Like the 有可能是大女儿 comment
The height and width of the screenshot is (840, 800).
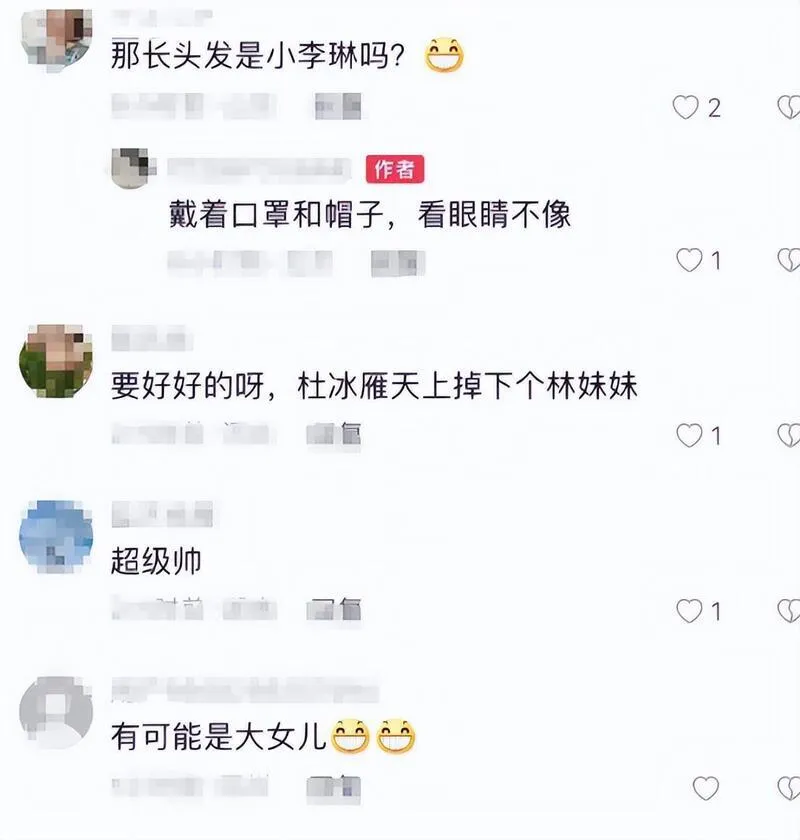[706, 788]
